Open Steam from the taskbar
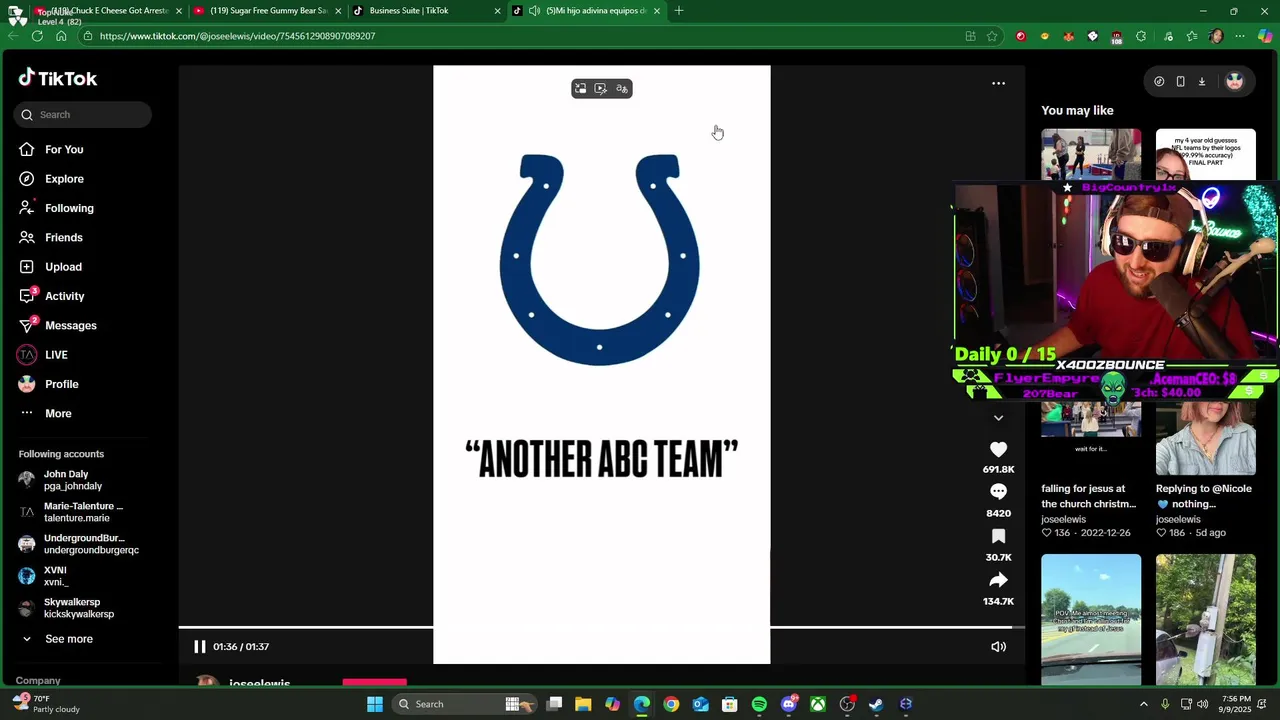 pos(877,704)
